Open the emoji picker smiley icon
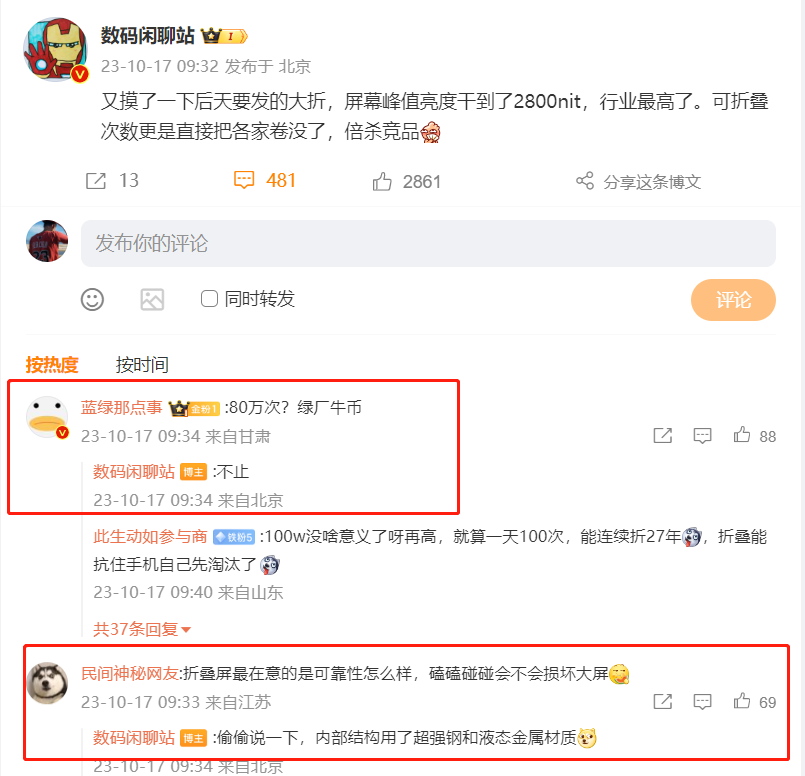This screenshot has width=805, height=776. (x=92, y=299)
